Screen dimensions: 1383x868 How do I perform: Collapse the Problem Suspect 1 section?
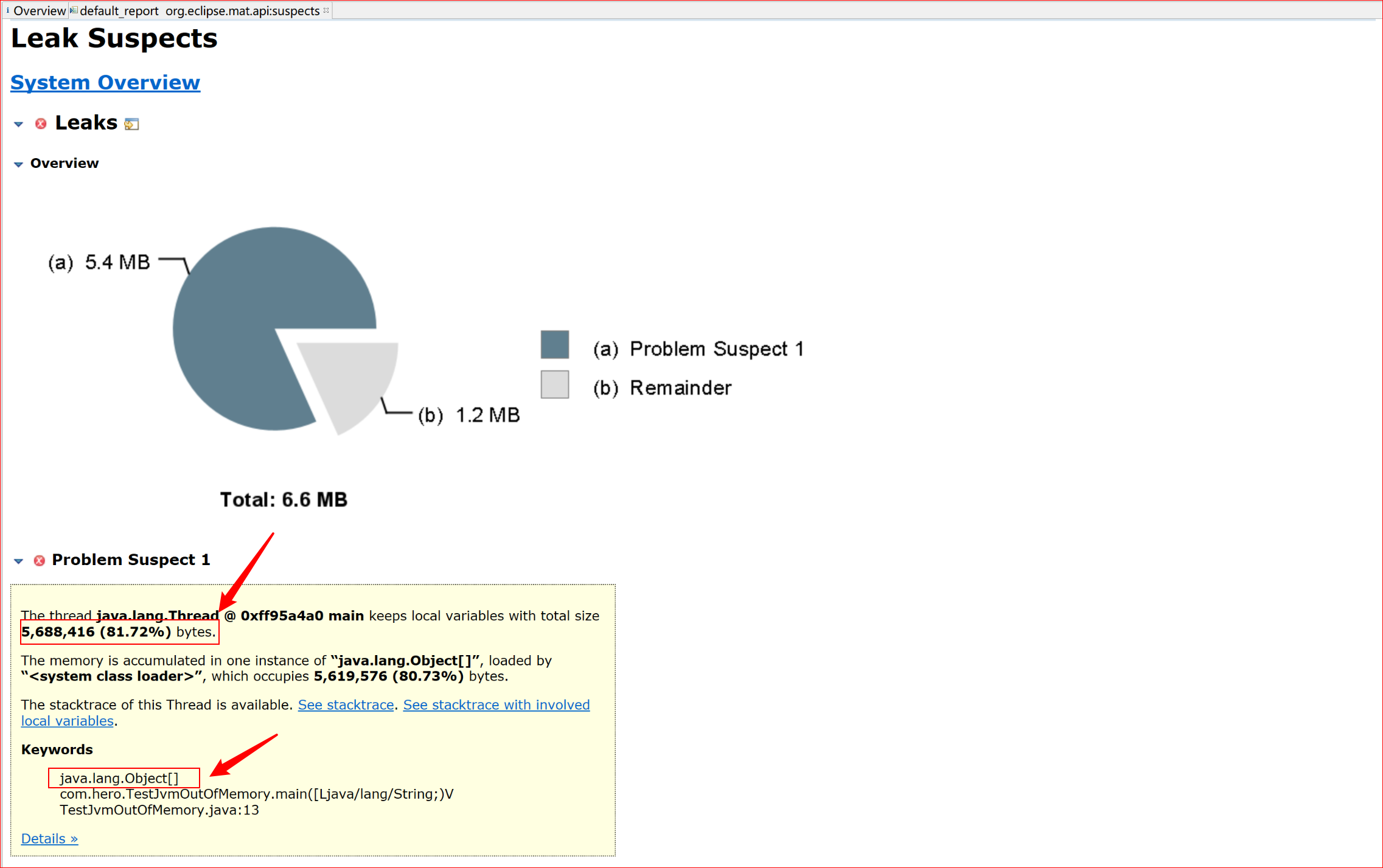coord(18,561)
